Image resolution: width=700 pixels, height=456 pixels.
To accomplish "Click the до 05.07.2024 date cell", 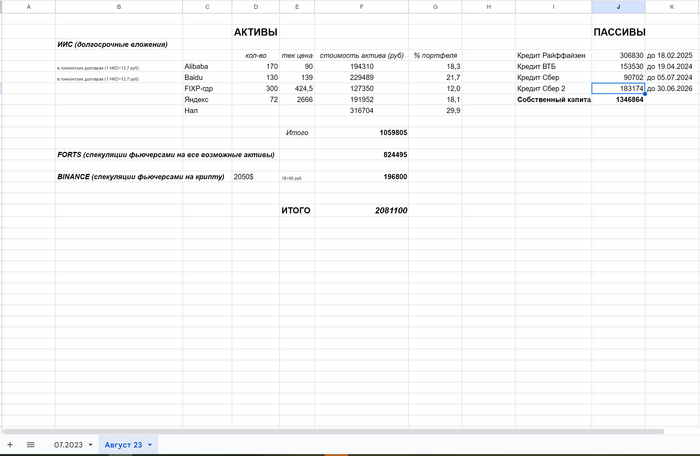I will pos(672,78).
